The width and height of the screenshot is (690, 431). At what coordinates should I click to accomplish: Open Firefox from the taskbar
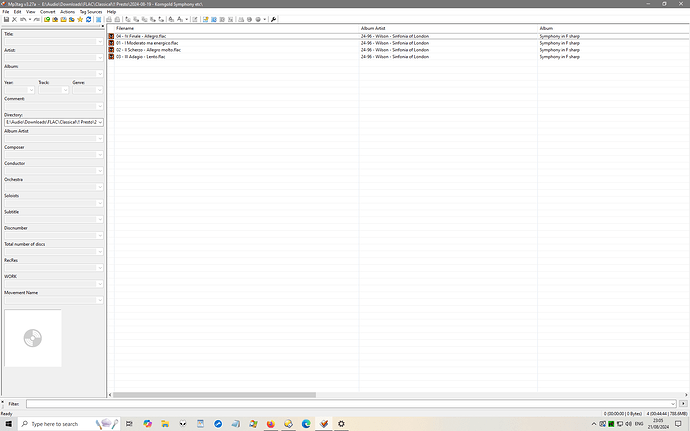pyautogui.click(x=271, y=424)
